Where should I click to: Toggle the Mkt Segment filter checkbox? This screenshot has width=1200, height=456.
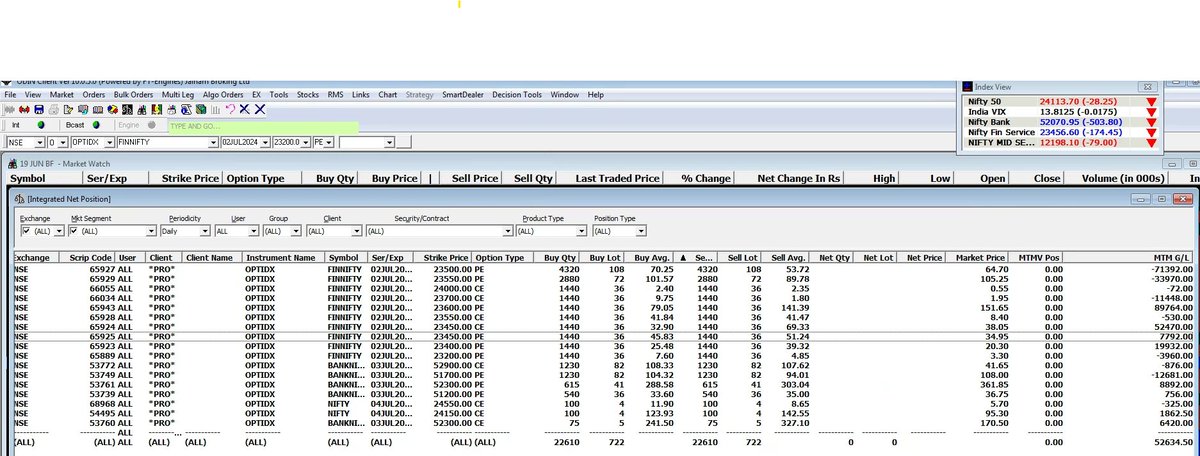[75, 230]
